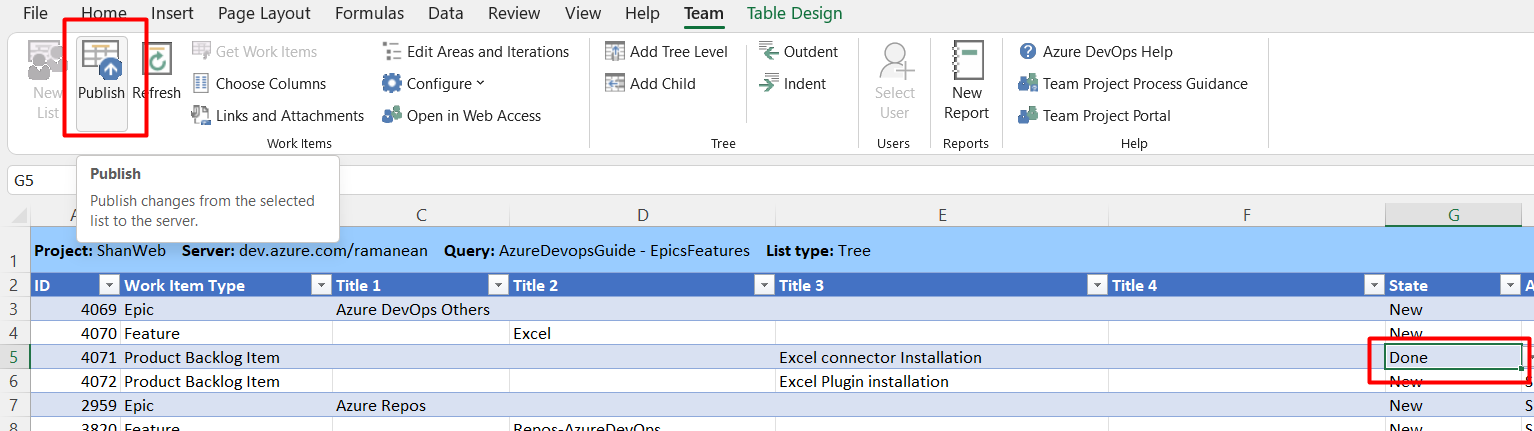
Task: Select column header E
Action: [x=942, y=215]
